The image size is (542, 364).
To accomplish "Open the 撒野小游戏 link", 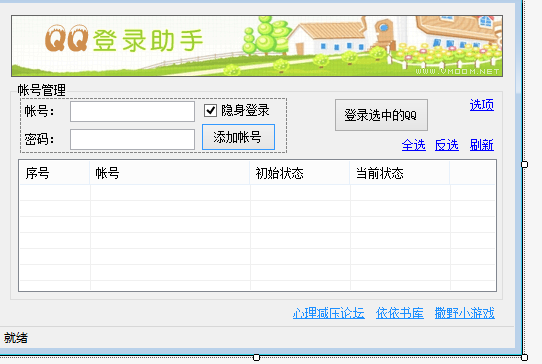I will [x=465, y=313].
